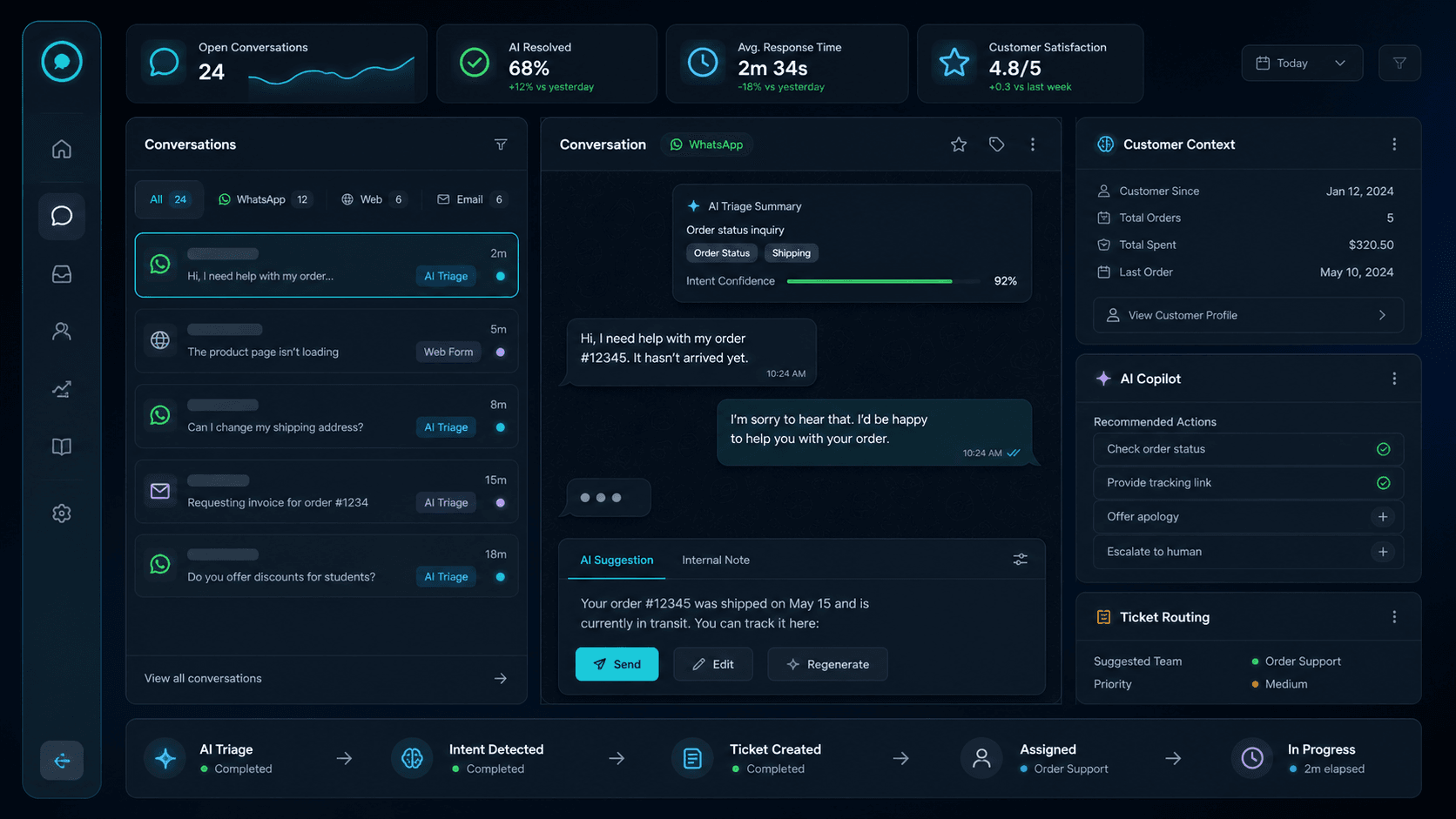Open Ticket Routing three-dot menu
Image resolution: width=1456 pixels, height=819 pixels.
point(1394,617)
